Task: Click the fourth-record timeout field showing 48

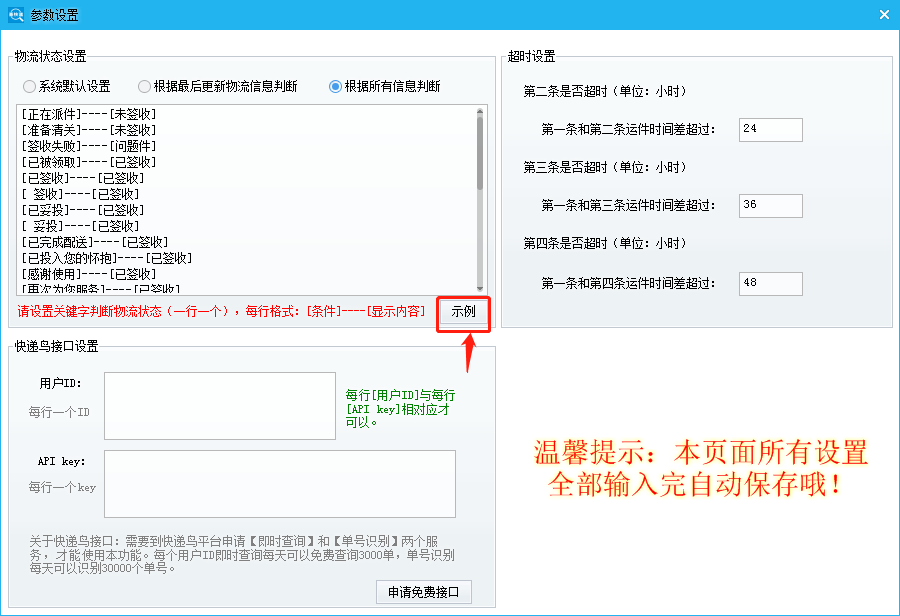Action: (770, 283)
